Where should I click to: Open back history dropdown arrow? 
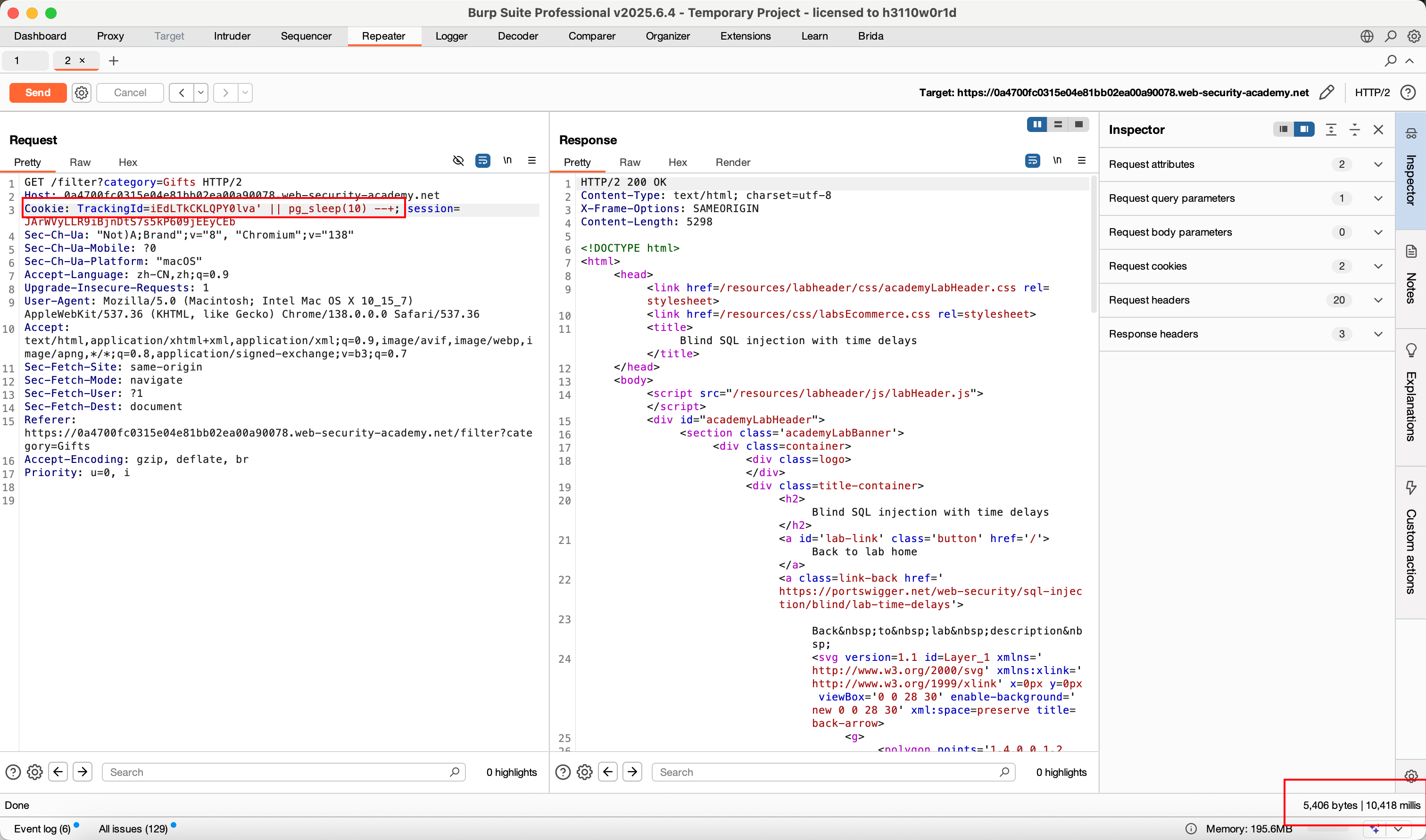pos(201,92)
